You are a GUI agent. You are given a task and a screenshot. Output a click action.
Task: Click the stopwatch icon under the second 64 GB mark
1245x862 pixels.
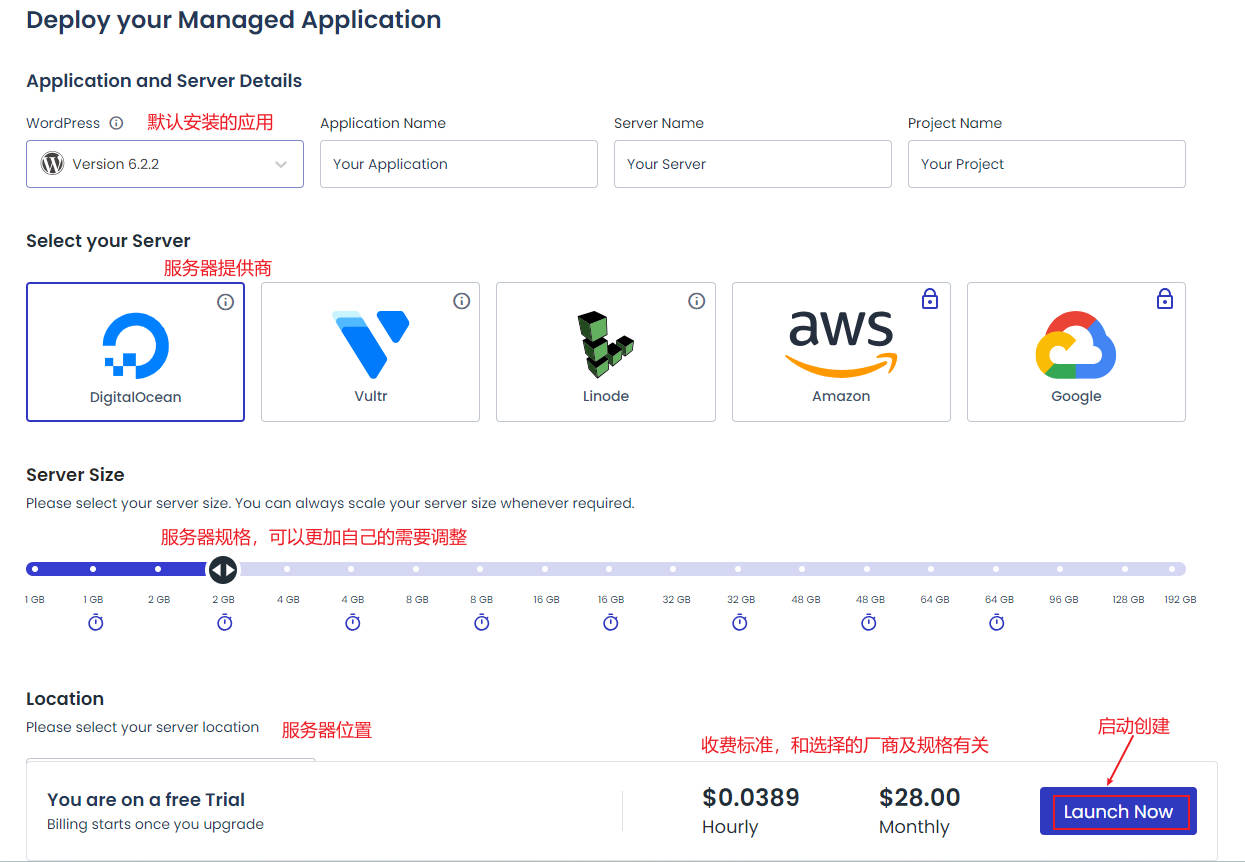click(x=997, y=622)
